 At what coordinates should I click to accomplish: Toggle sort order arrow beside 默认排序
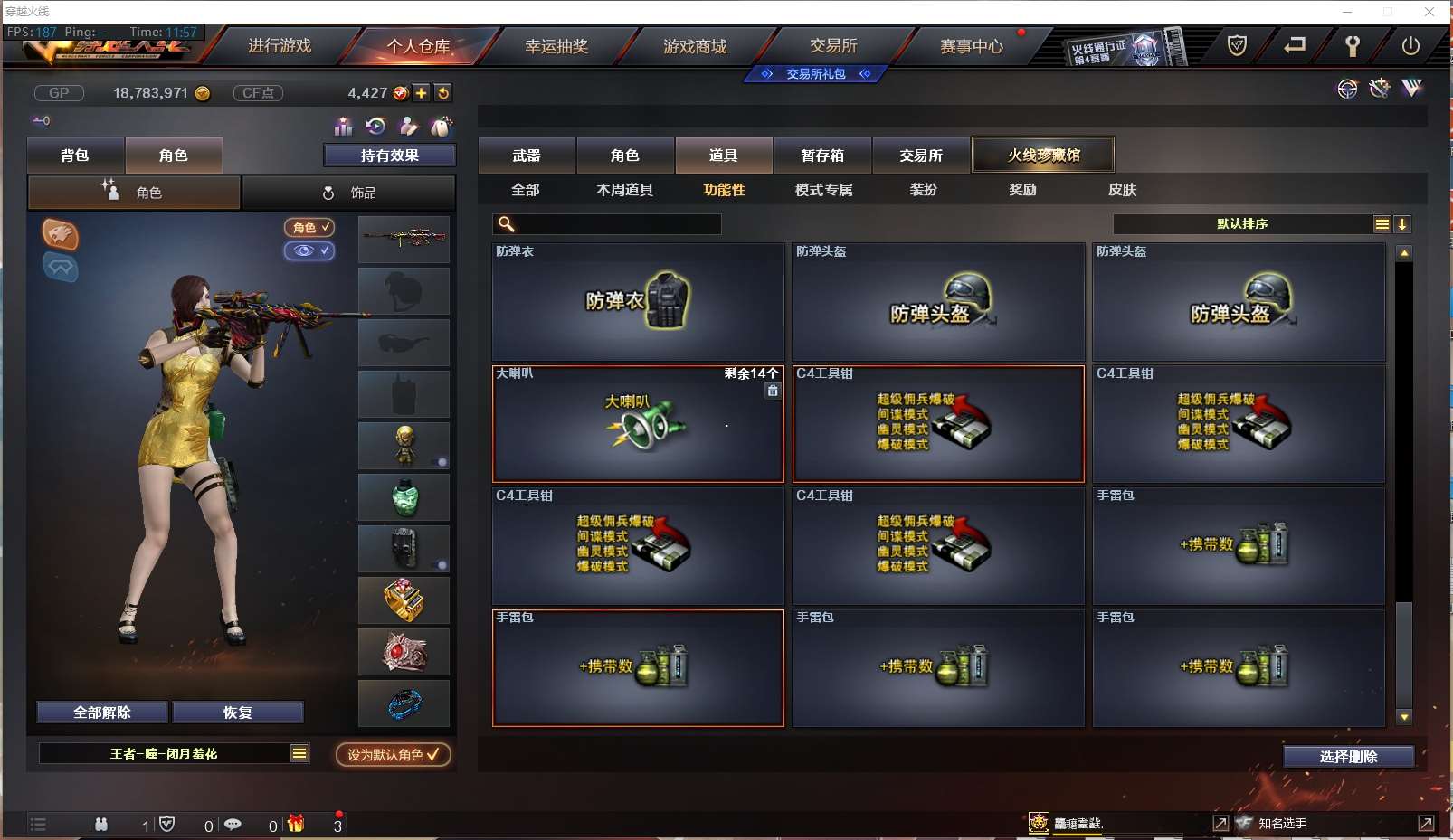coord(1402,224)
